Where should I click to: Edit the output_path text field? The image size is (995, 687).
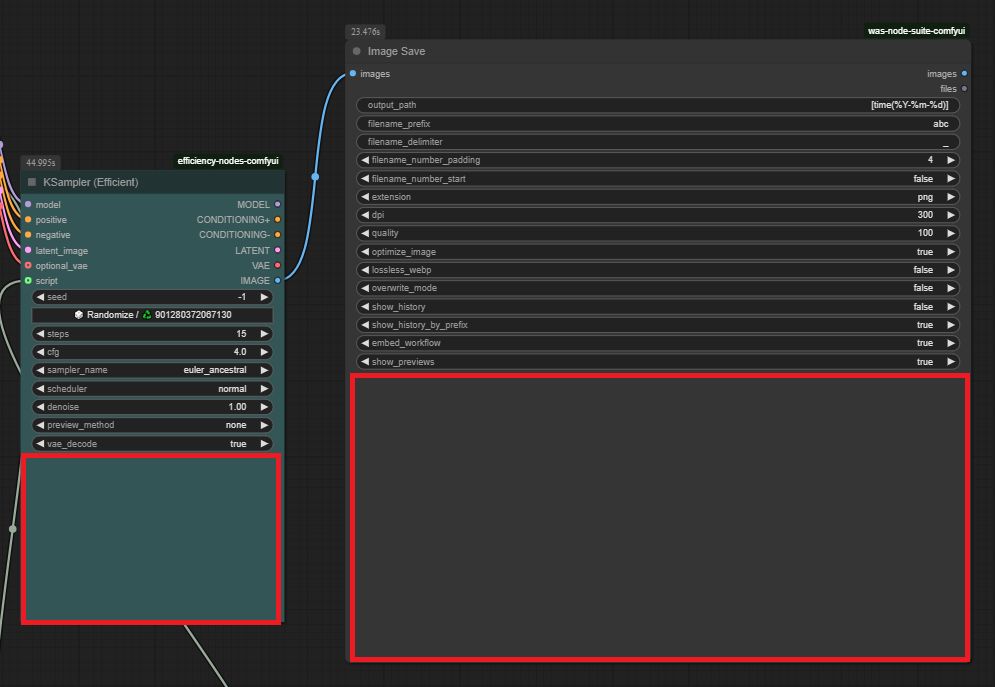(658, 105)
